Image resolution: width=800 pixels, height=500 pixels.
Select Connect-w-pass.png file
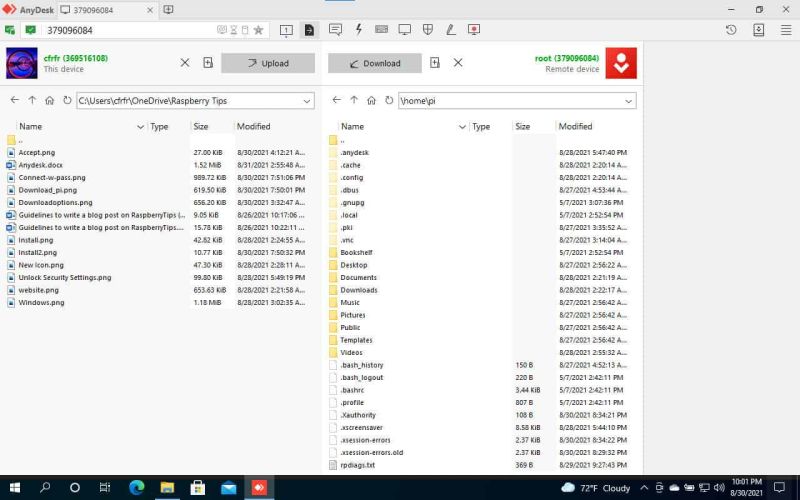[x=52, y=178]
